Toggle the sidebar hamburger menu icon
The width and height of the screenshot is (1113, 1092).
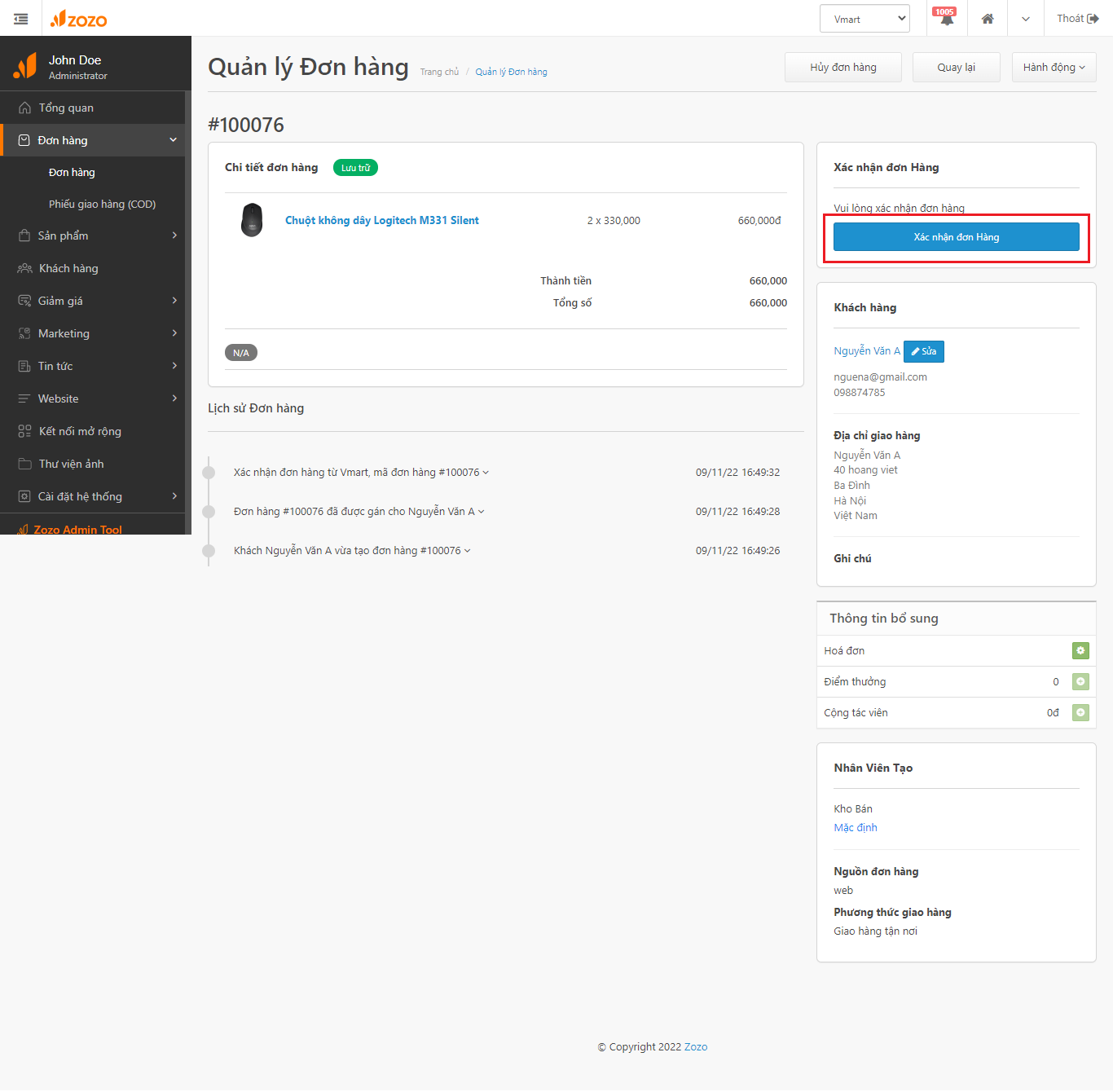pos(20,19)
